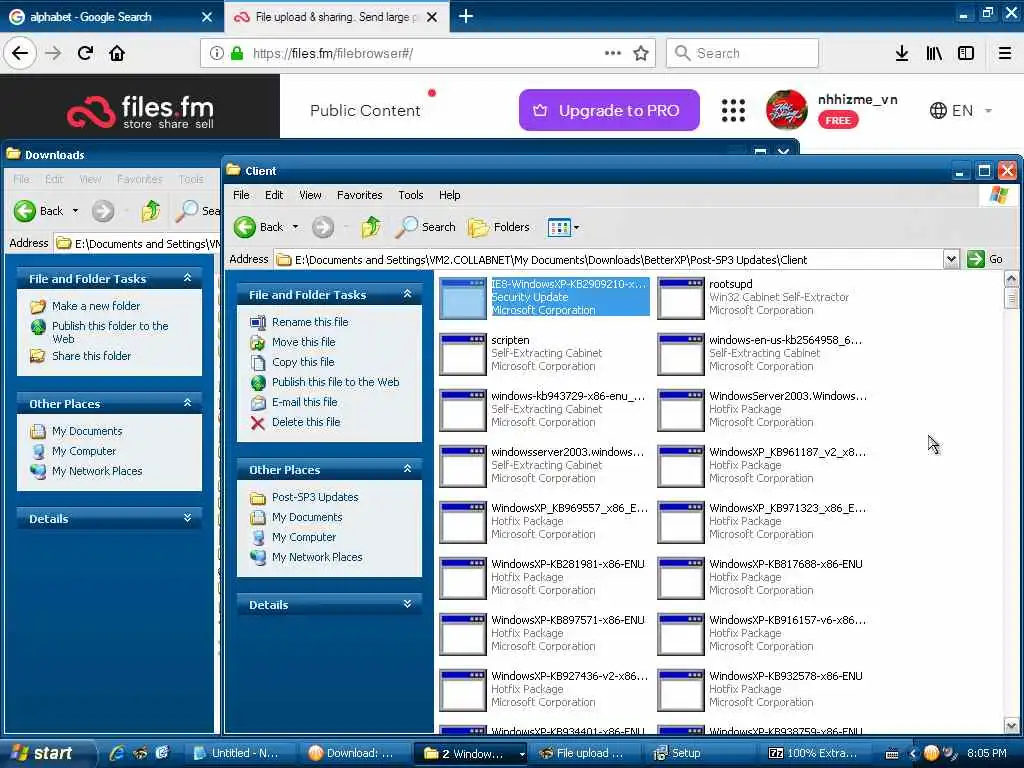Collapse File and Folder Tasks in Downloads
Screen dimensions: 1024x768
point(187,278)
